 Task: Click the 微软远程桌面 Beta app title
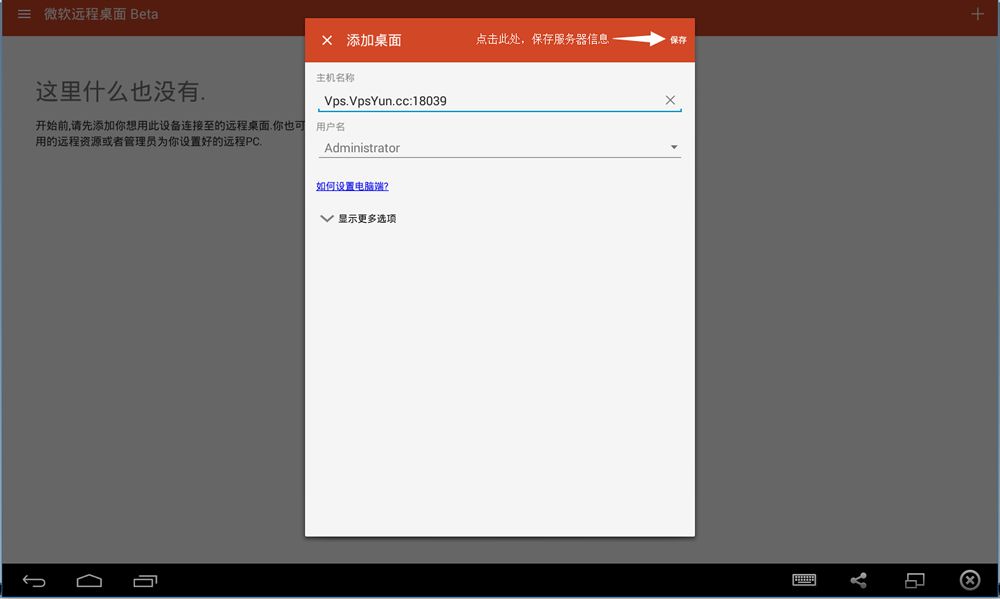click(101, 14)
